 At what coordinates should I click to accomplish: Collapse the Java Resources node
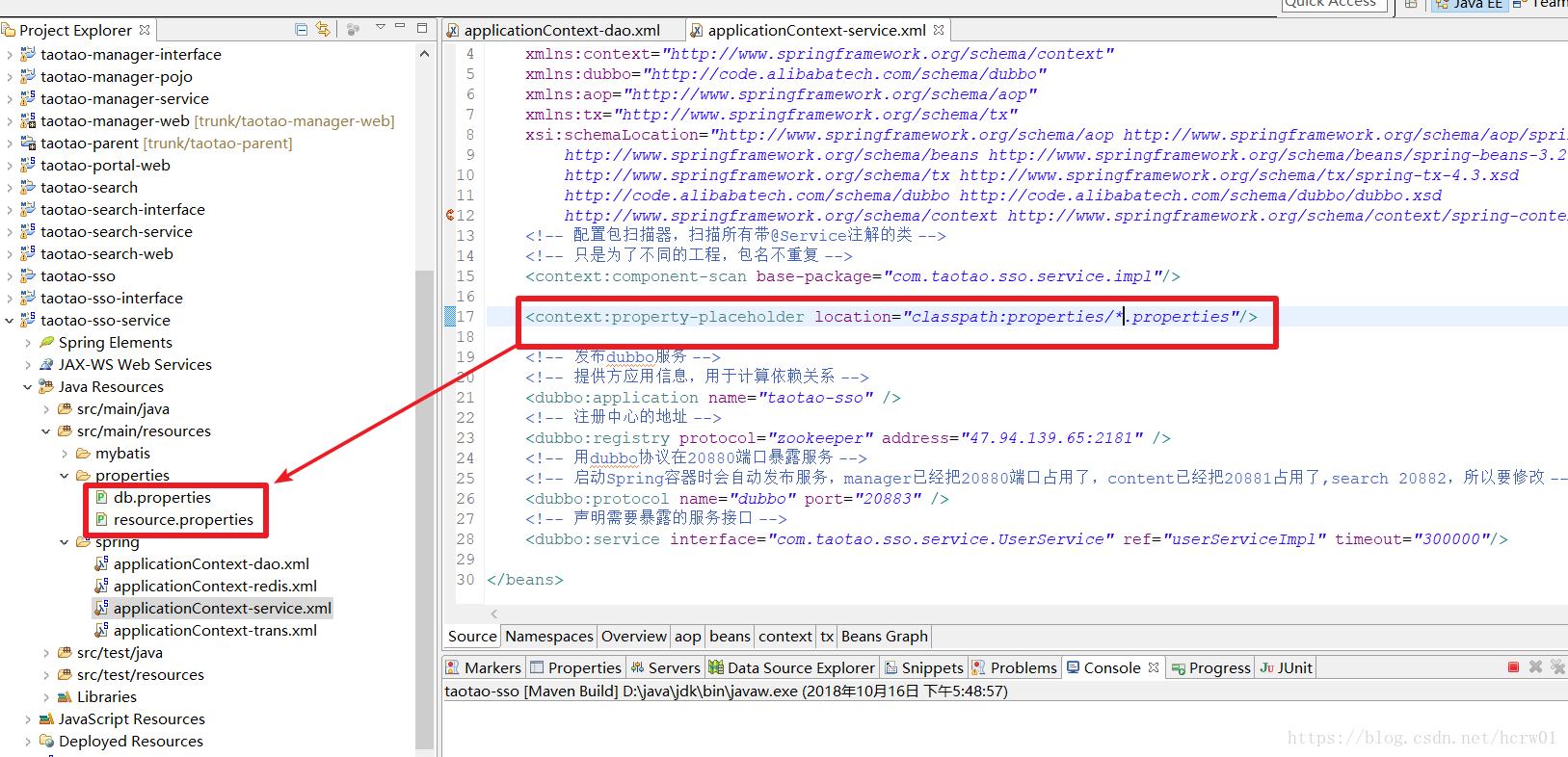click(x=28, y=387)
